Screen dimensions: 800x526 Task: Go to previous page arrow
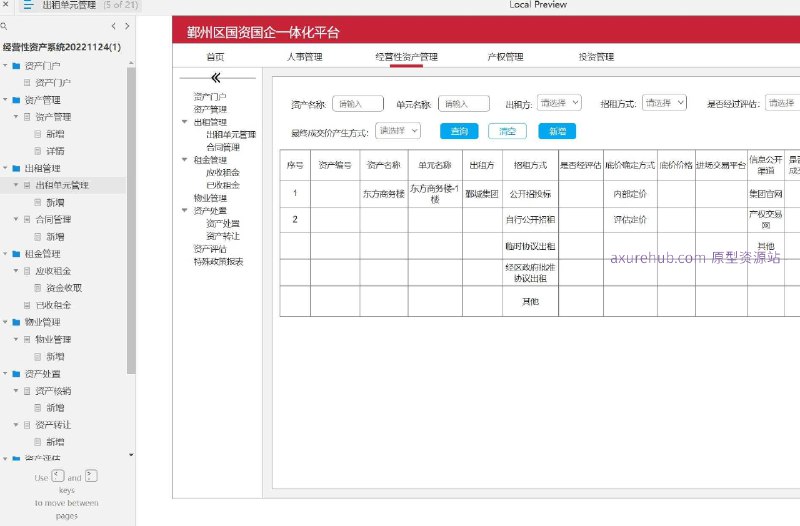tap(114, 26)
